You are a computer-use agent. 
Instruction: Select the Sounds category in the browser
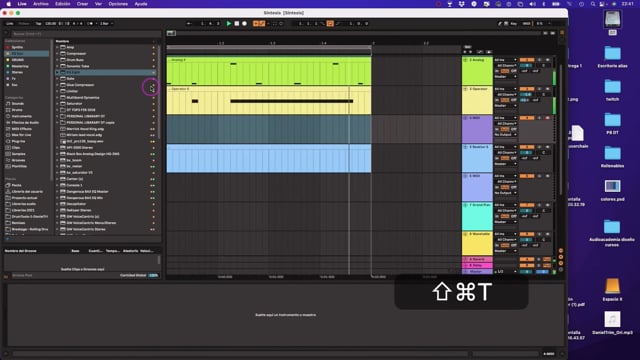pyautogui.click(x=18, y=104)
